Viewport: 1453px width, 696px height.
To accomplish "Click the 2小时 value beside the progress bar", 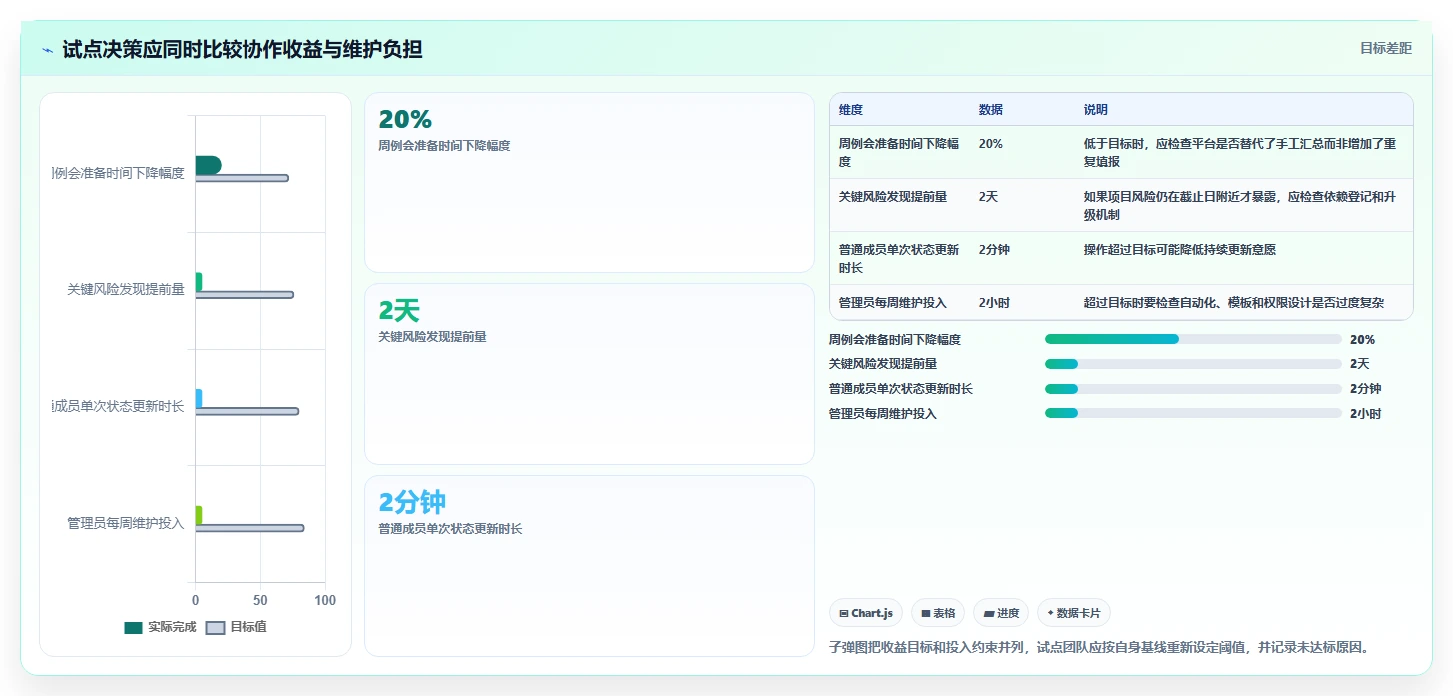I will click(1365, 413).
